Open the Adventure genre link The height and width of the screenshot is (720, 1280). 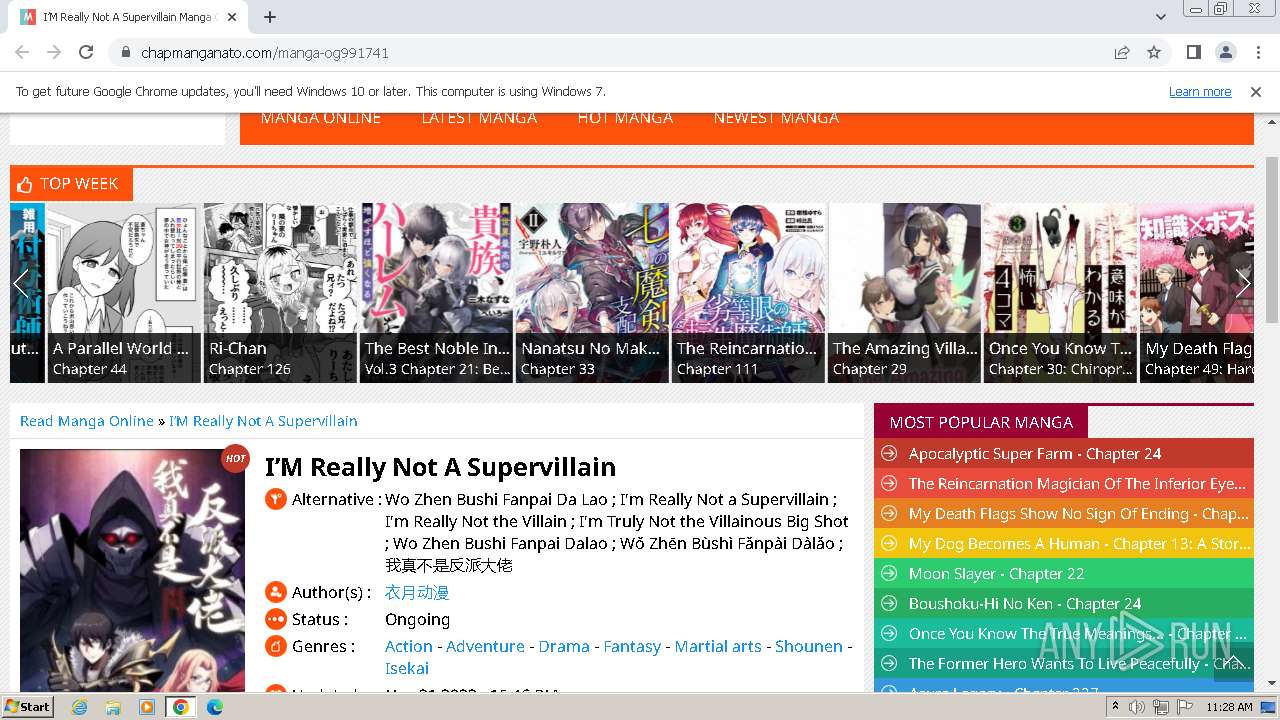485,646
